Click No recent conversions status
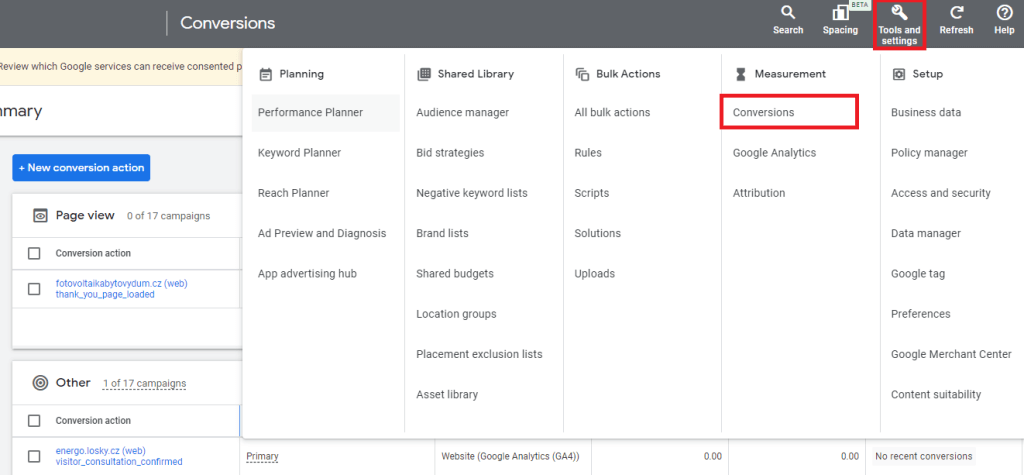Viewport: 1024px width, 475px height. [x=923, y=456]
